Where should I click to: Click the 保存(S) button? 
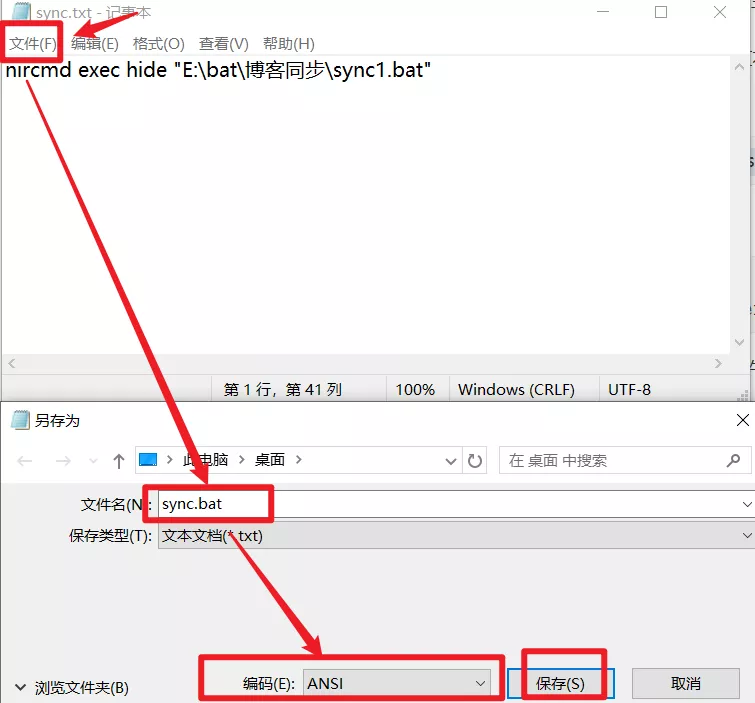pyautogui.click(x=561, y=683)
